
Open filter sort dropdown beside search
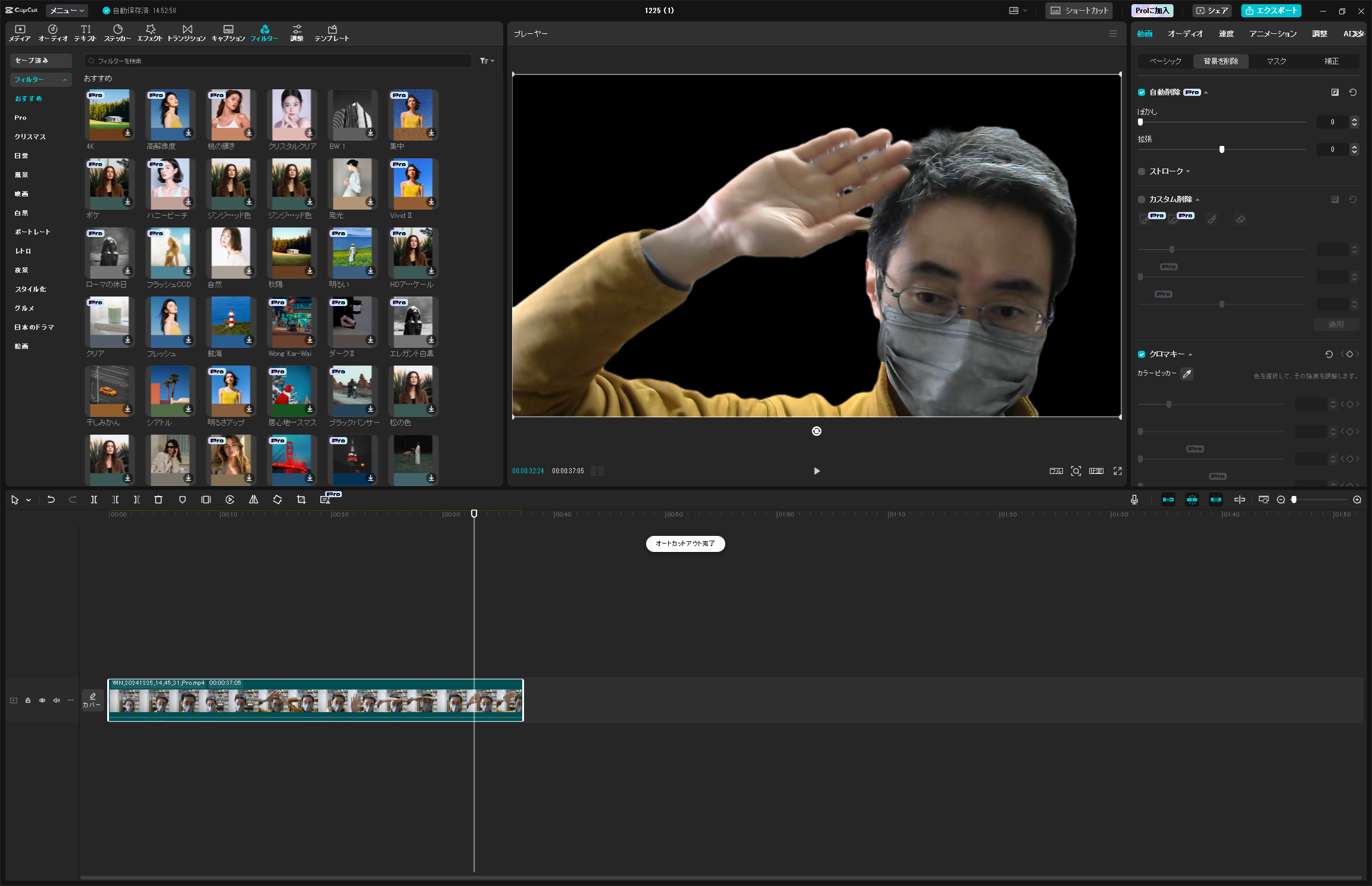pos(487,61)
